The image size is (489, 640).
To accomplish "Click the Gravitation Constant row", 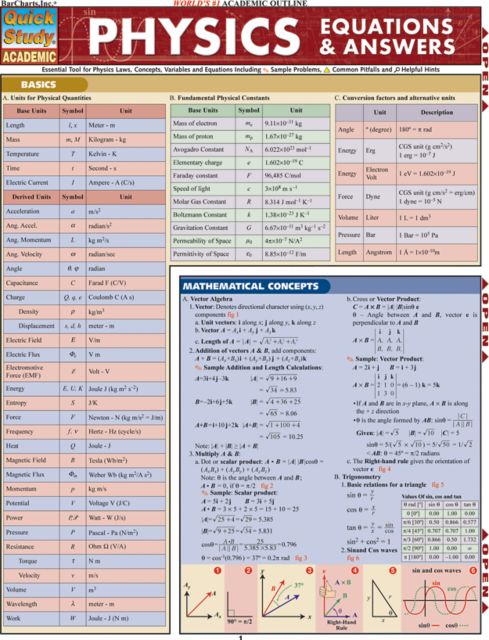I will [250, 228].
